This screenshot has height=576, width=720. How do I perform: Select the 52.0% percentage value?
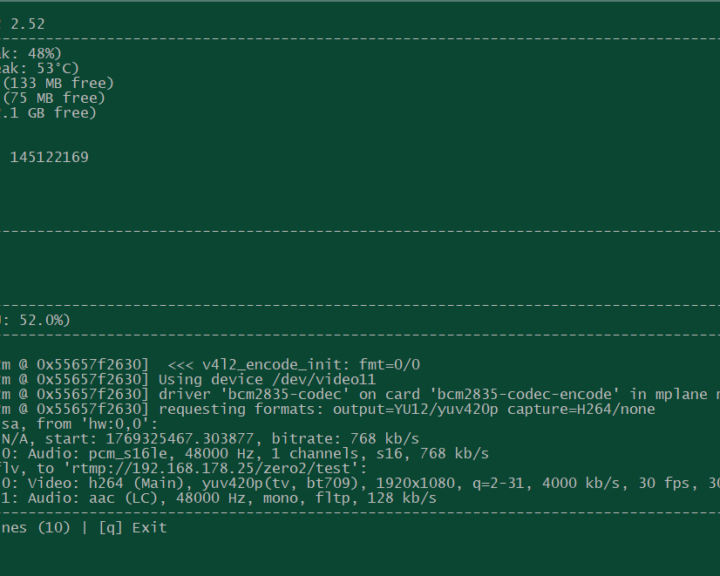40,320
